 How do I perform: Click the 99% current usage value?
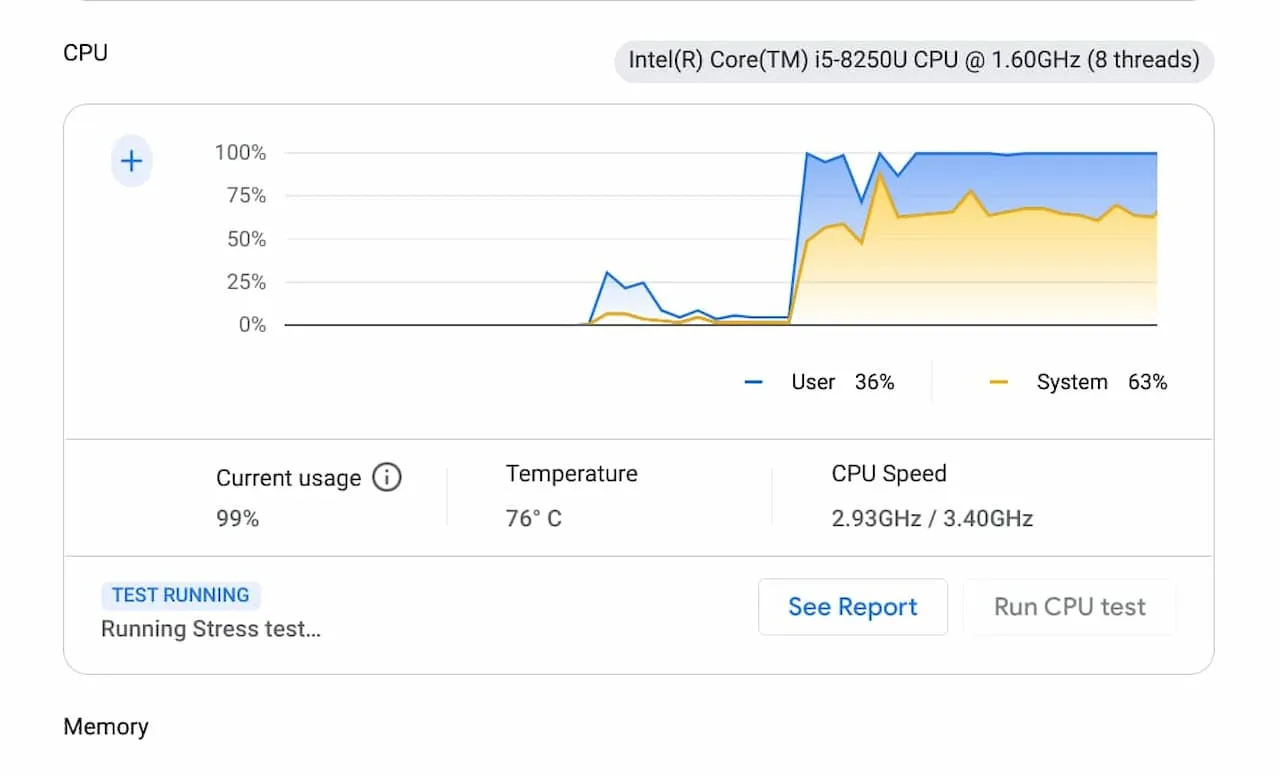(237, 518)
